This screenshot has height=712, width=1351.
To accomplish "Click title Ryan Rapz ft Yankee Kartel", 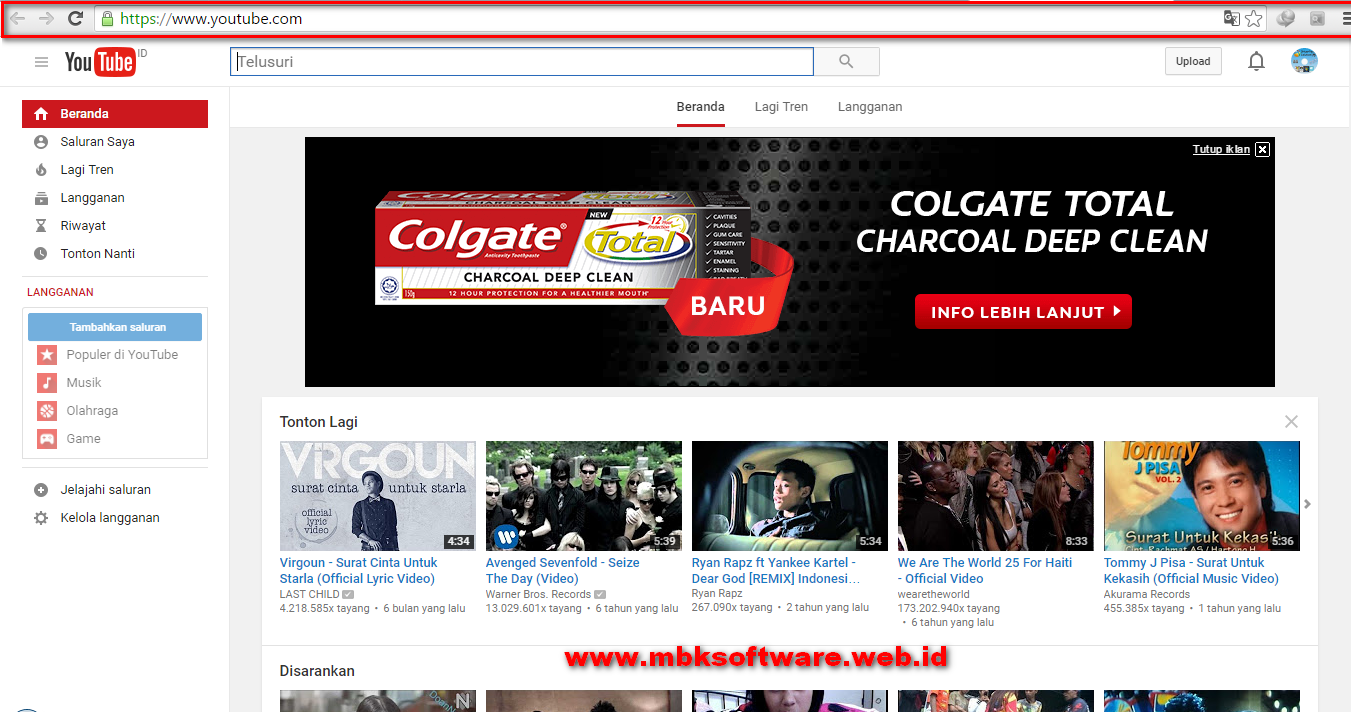I will (776, 571).
